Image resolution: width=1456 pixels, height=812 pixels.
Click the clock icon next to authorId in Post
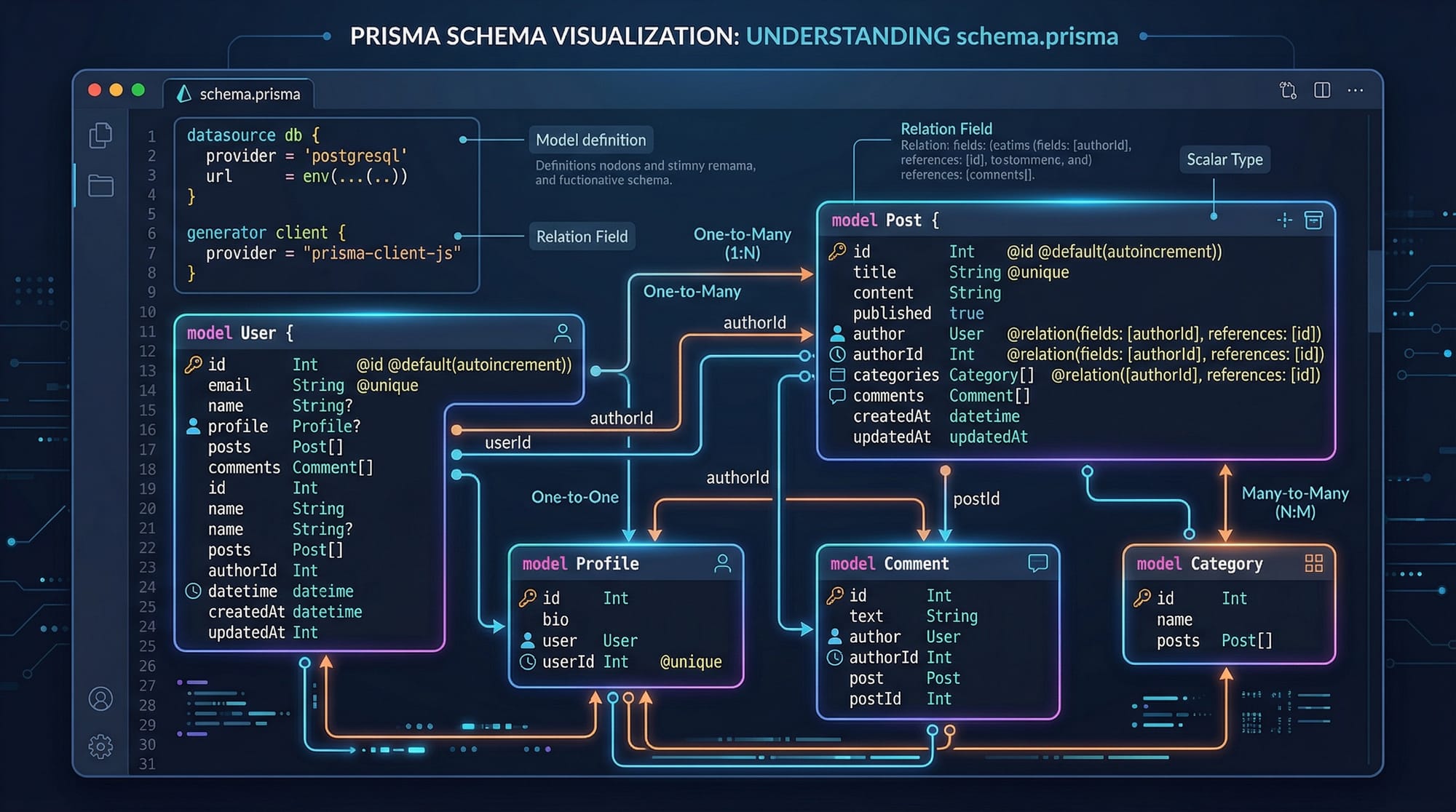[x=837, y=354]
